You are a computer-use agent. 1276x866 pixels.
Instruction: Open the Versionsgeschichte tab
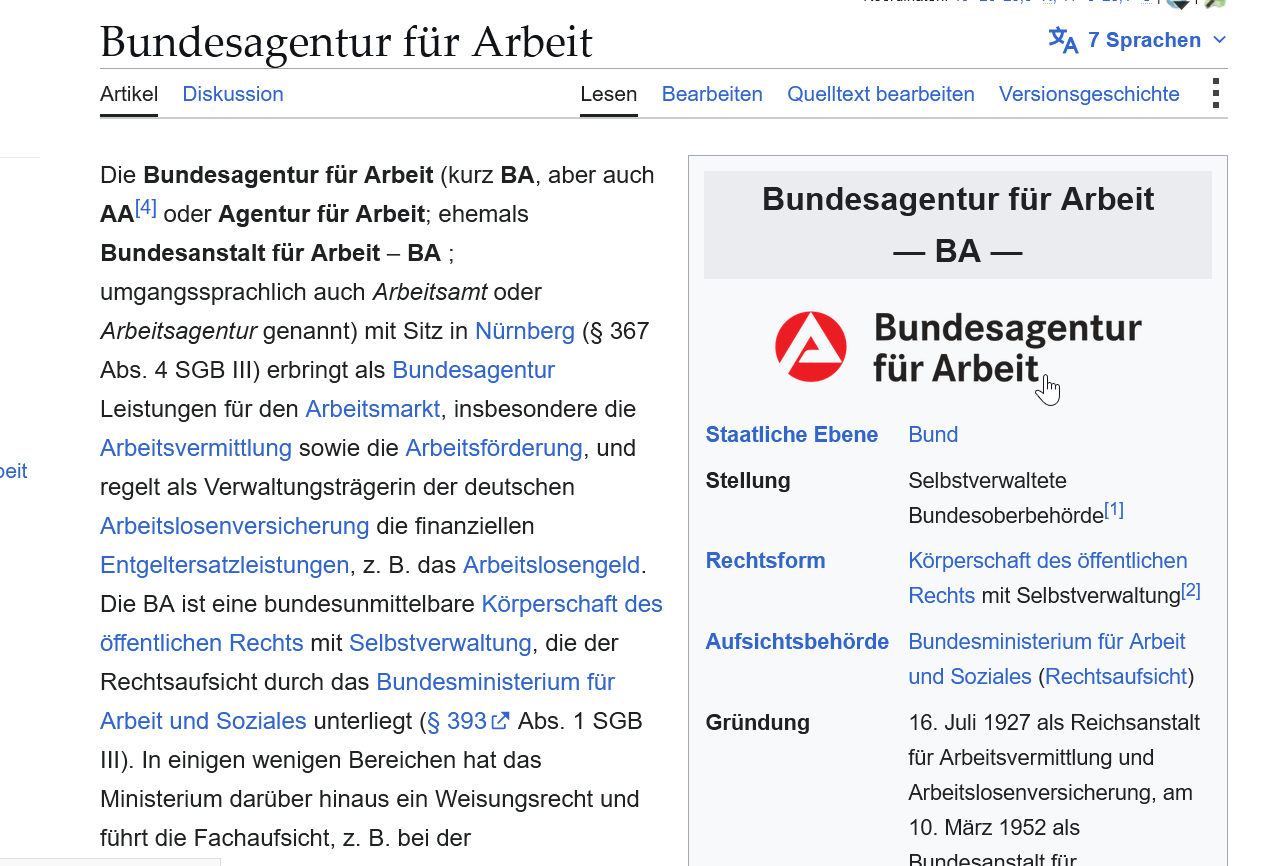1089,94
